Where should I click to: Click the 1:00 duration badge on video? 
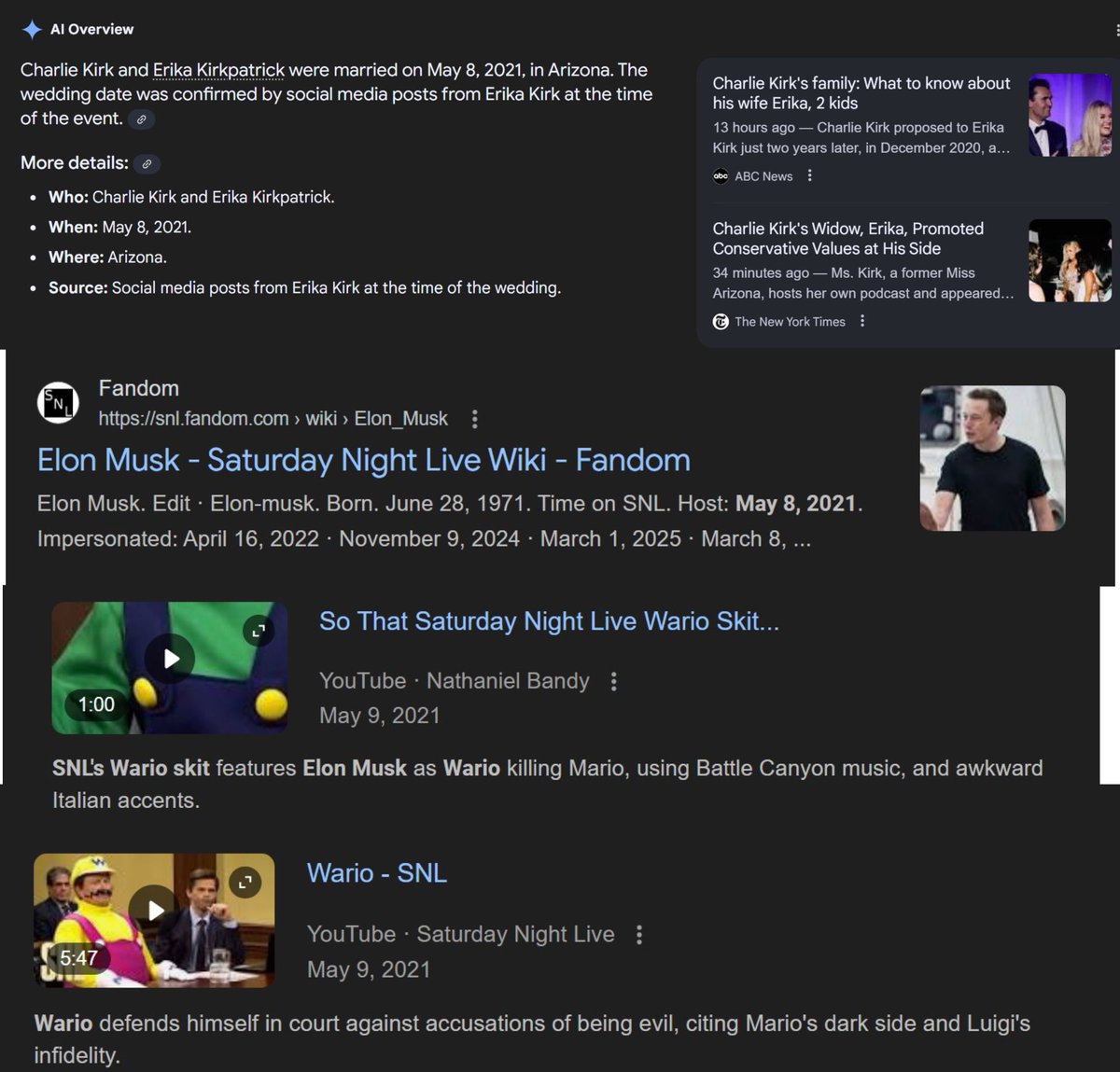(96, 704)
